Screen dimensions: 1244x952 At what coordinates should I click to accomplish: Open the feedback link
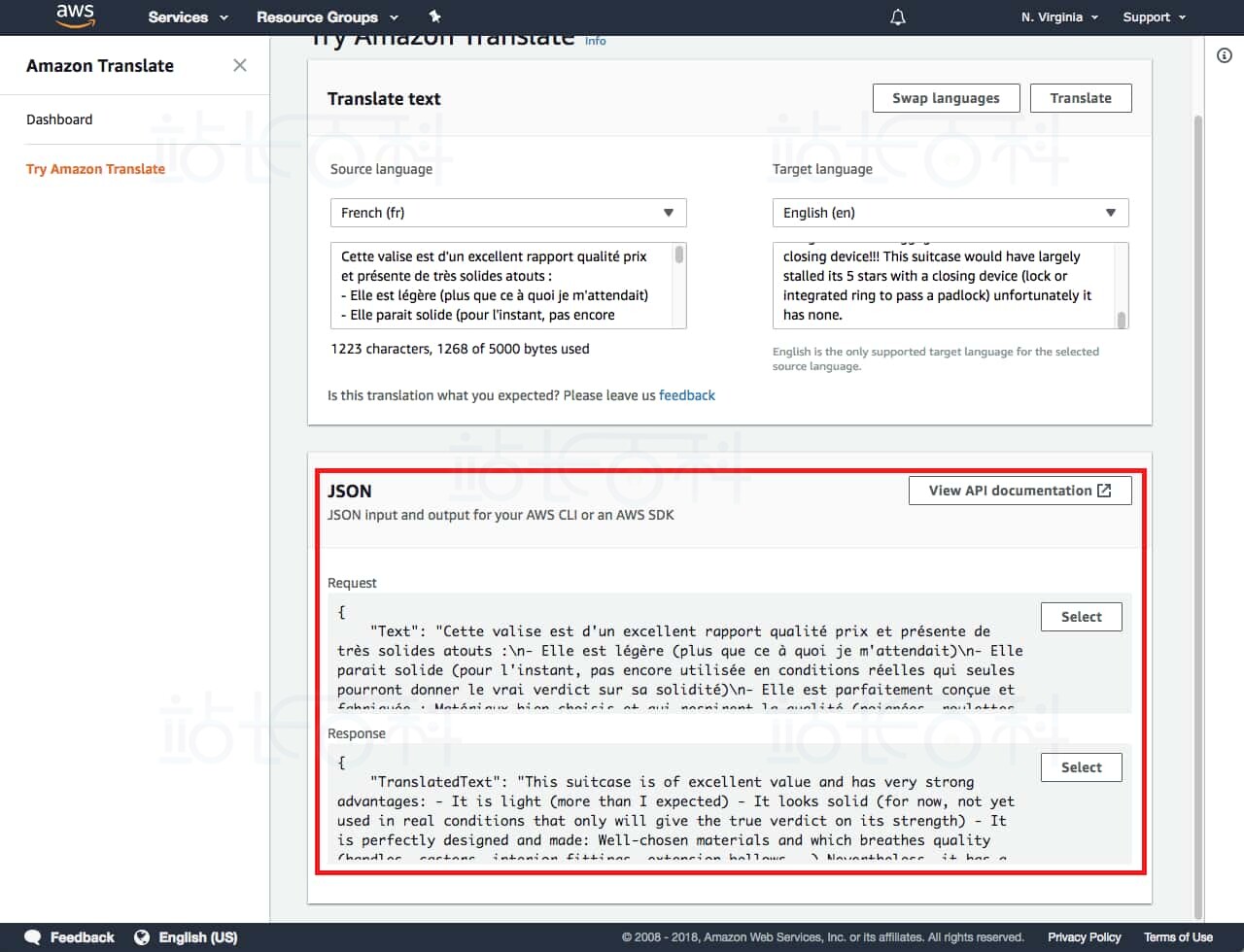tap(687, 395)
